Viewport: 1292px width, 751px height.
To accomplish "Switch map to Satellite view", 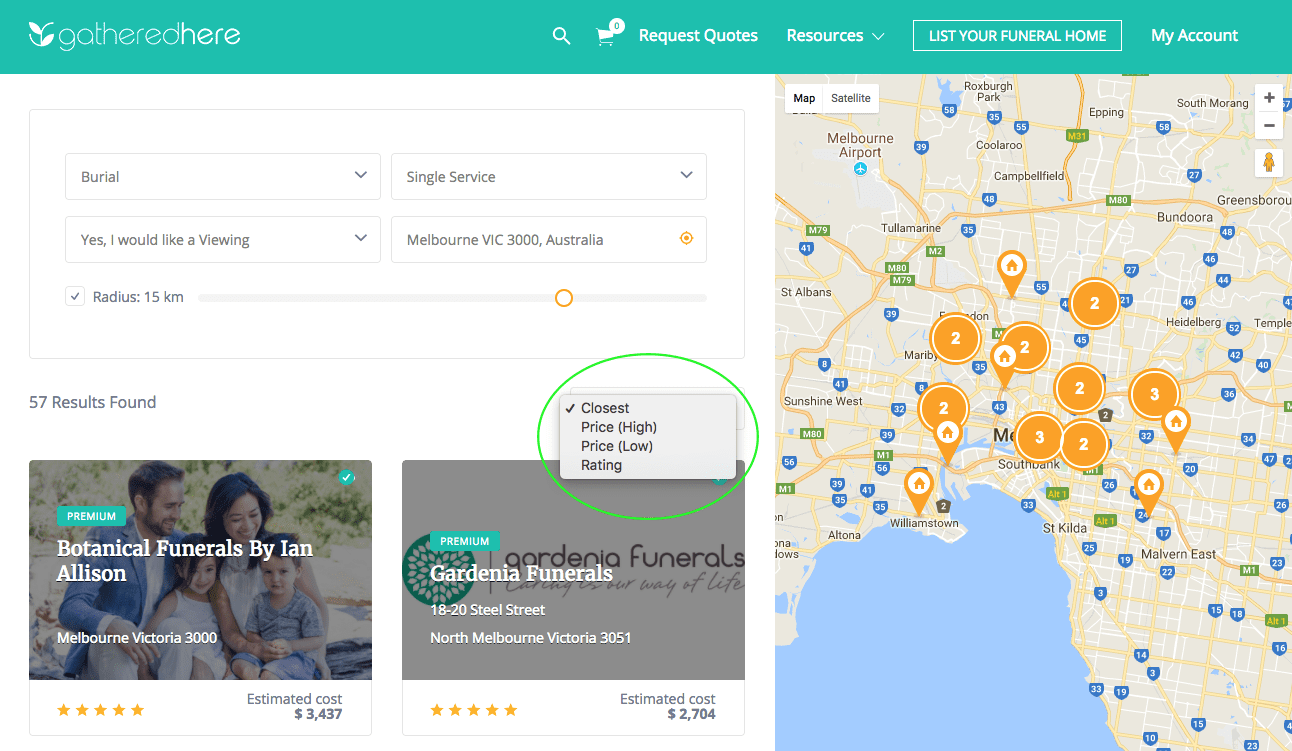I will pyautogui.click(x=851, y=98).
